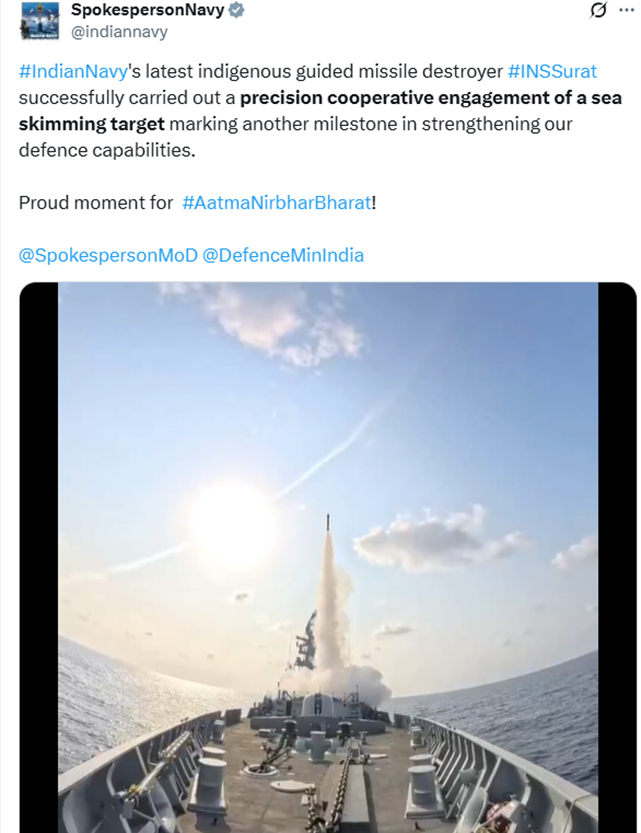Open the three-dot more options menu
The width and height of the screenshot is (641, 833).
coord(627,10)
